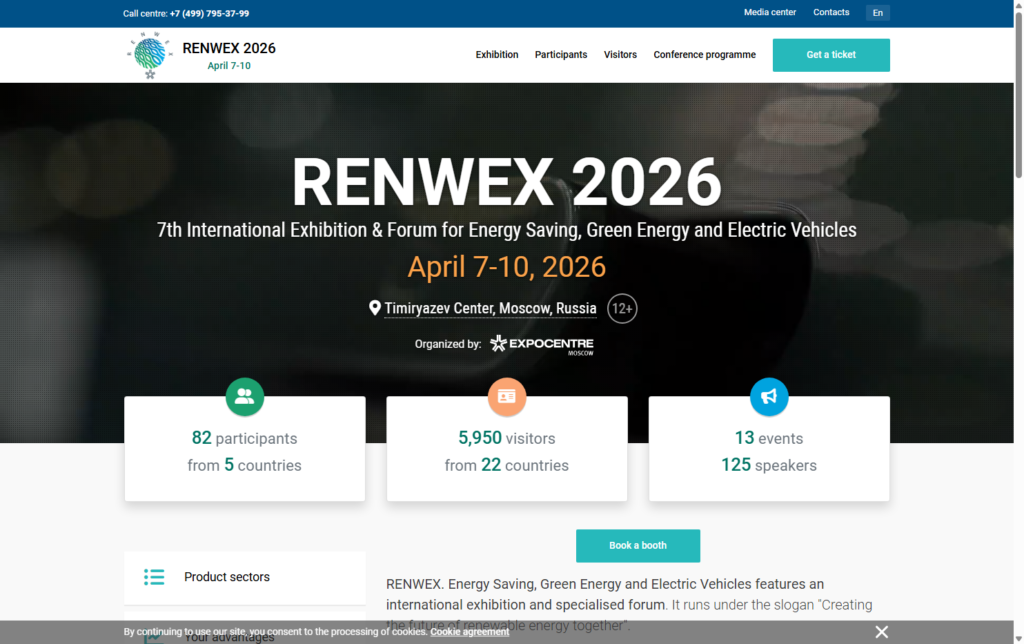
Task: Click the EXPOCENTRE organizer logo
Action: click(541, 344)
